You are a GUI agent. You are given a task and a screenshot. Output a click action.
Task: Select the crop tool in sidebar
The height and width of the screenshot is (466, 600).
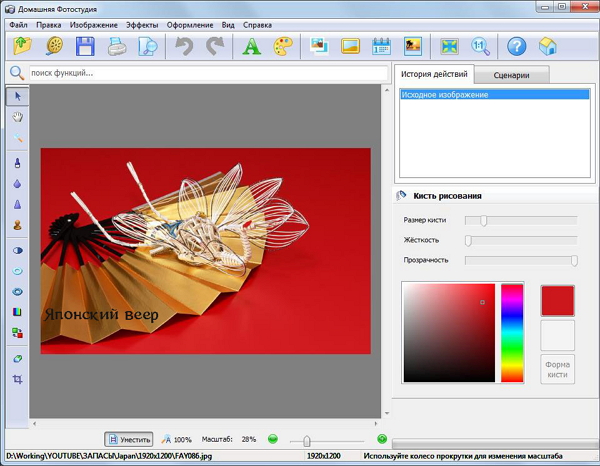click(x=18, y=380)
